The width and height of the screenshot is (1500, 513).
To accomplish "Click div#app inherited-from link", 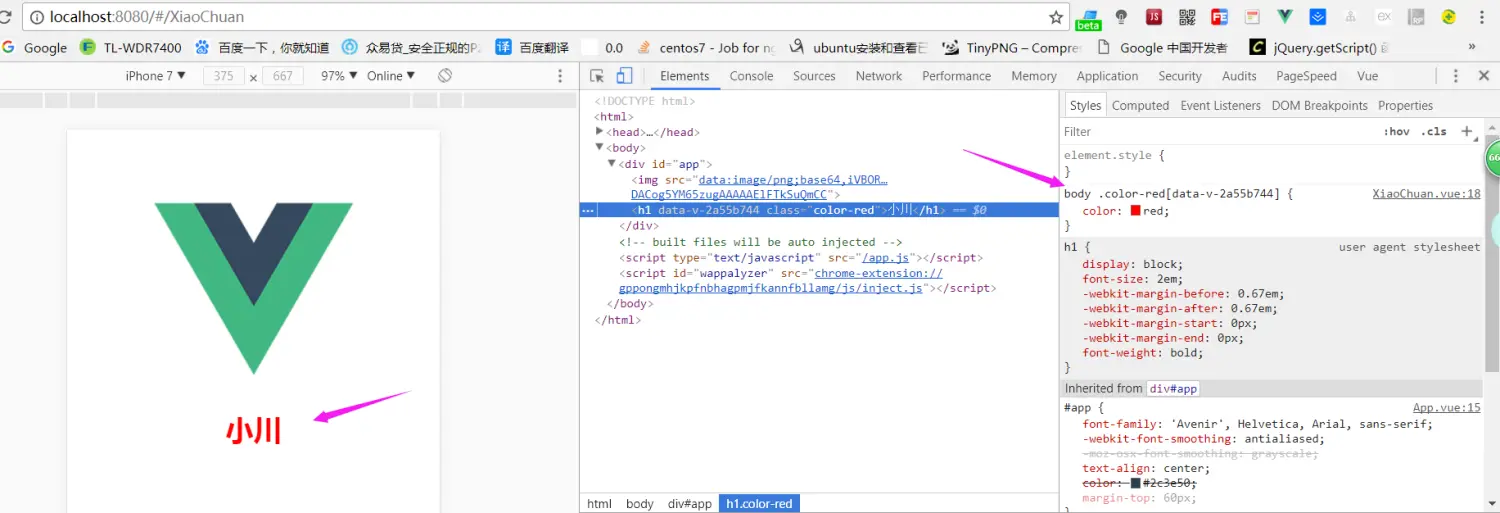I will 1173,389.
